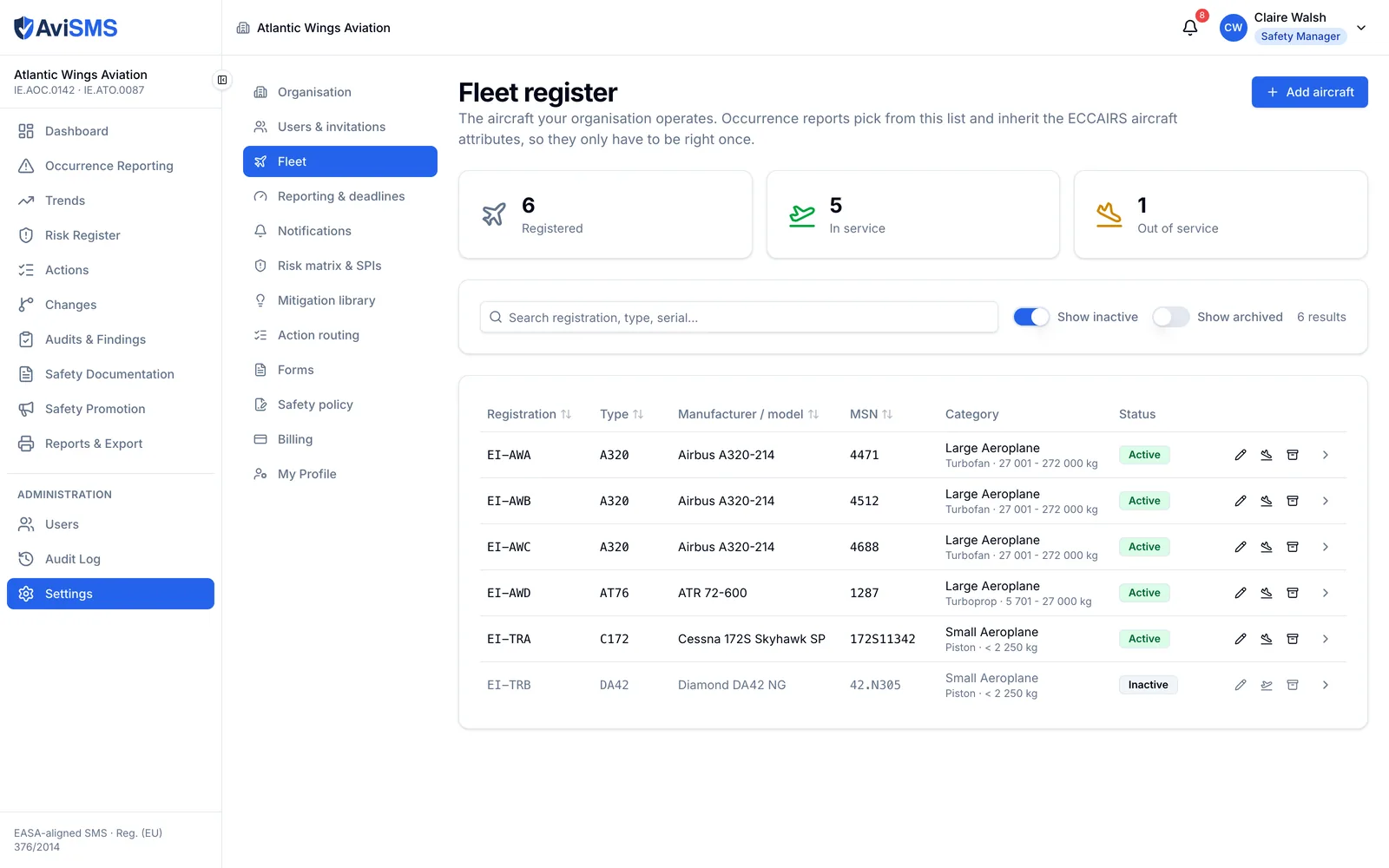Expand the EI-AWC row chevron

pyautogui.click(x=1326, y=547)
